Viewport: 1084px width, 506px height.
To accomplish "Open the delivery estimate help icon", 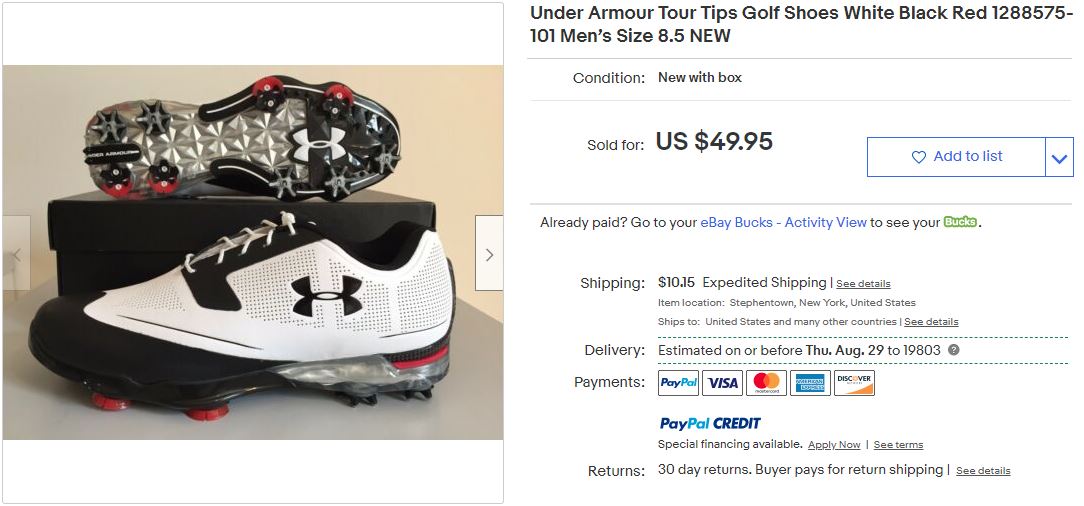I will click(x=954, y=351).
